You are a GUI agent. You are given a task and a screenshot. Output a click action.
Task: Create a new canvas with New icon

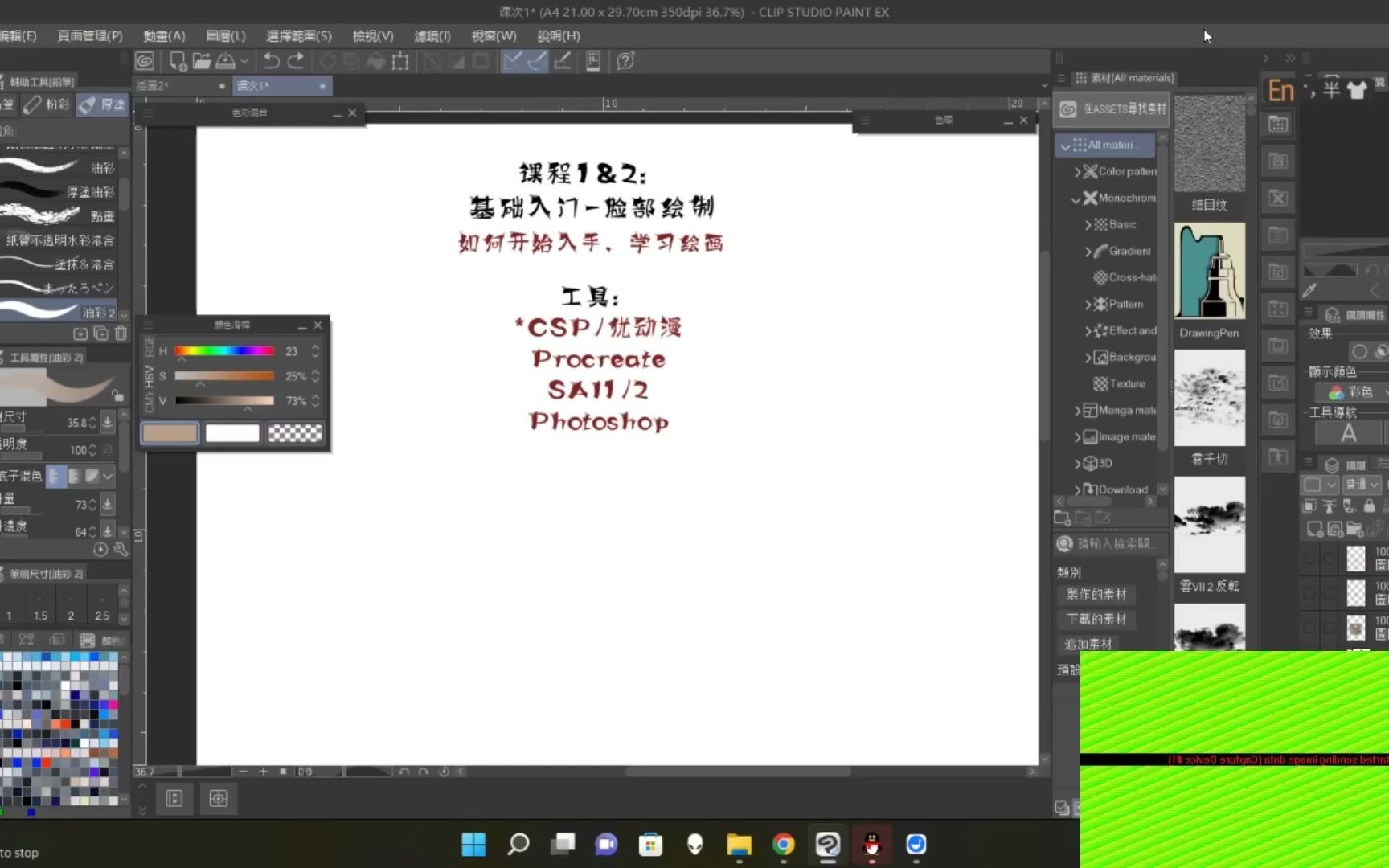tap(178, 61)
